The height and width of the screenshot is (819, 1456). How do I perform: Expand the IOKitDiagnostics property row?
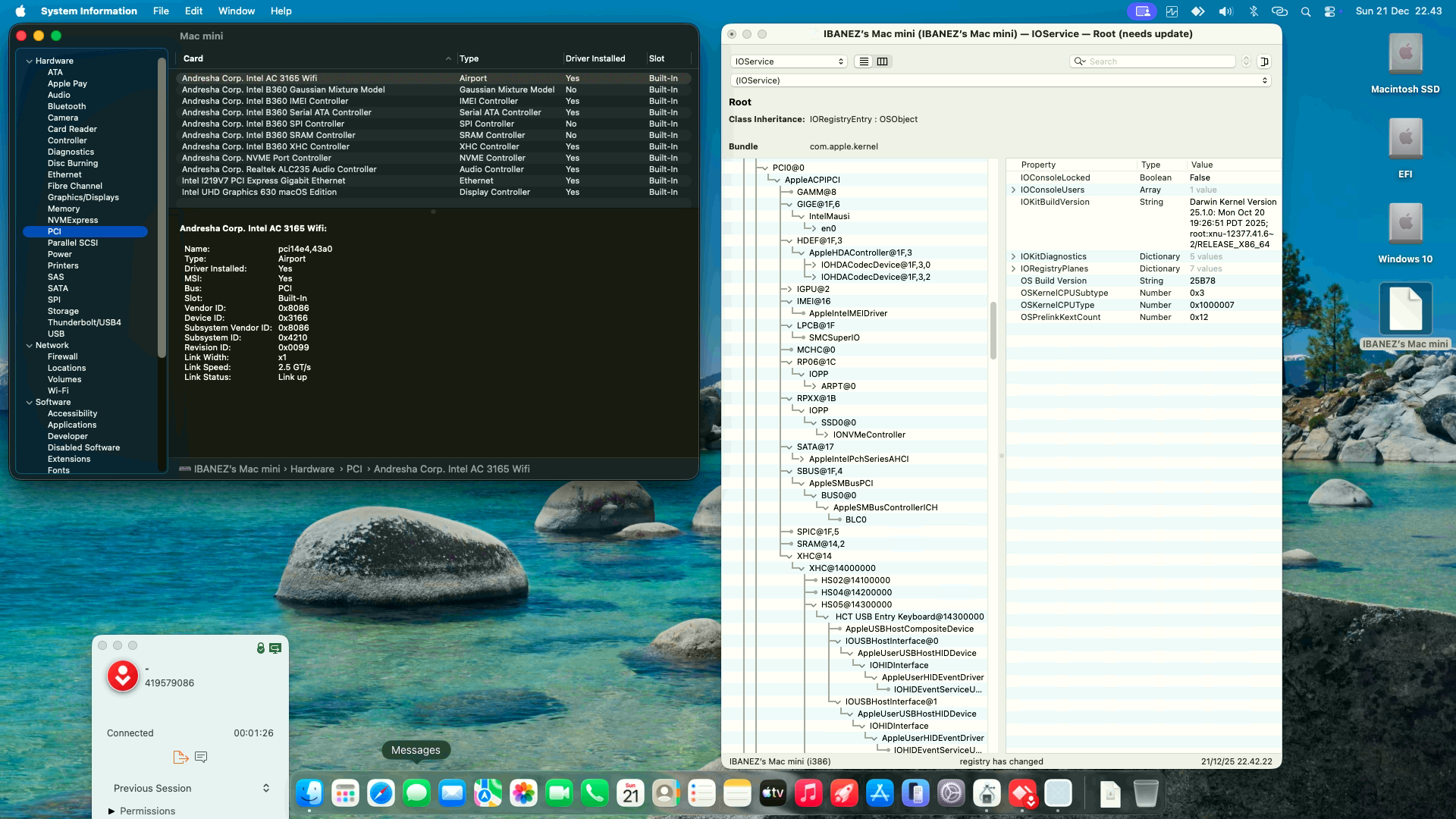pos(1014,256)
